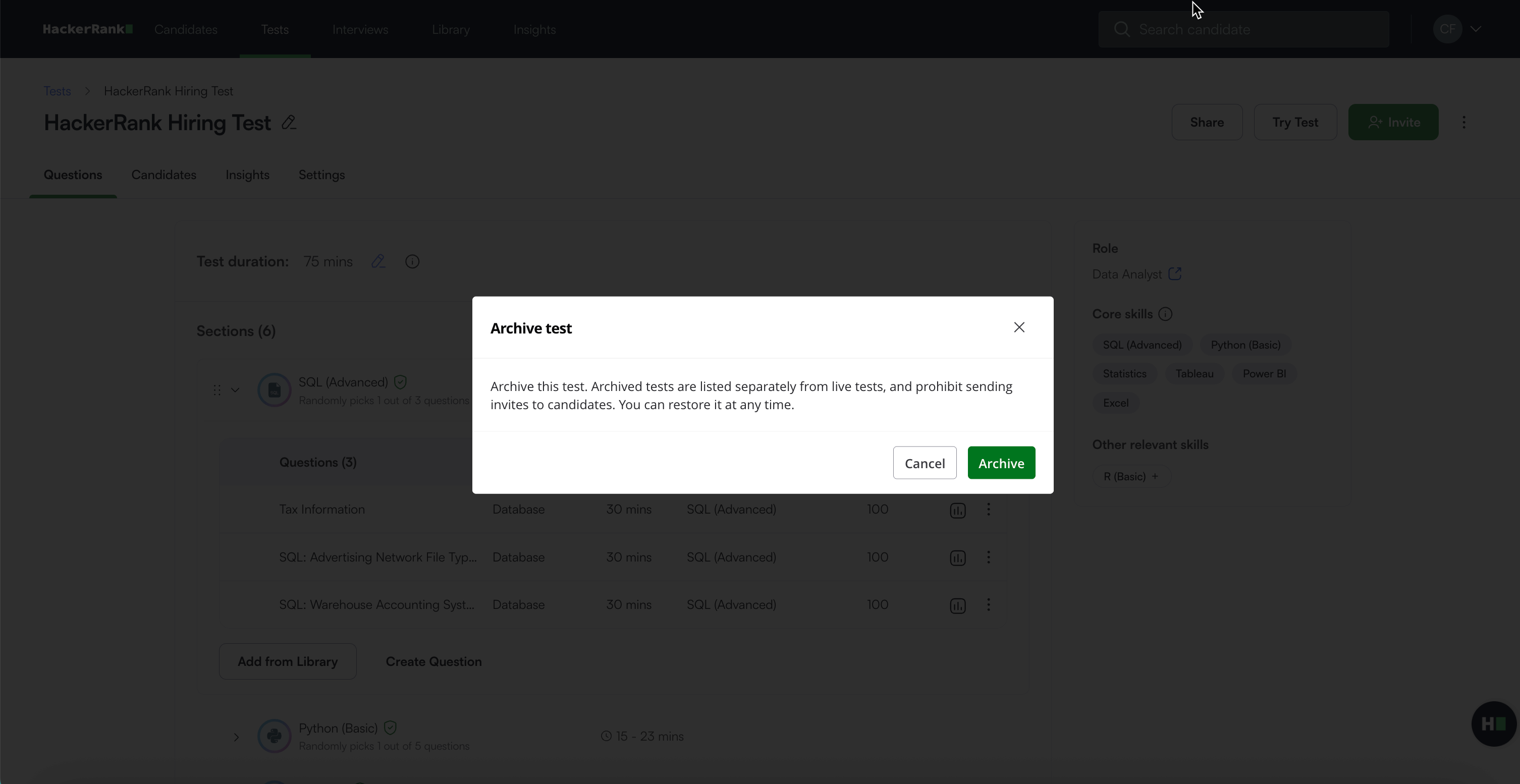Focus the Search candidate field
Image resolution: width=1520 pixels, height=784 pixels.
(x=1243, y=29)
